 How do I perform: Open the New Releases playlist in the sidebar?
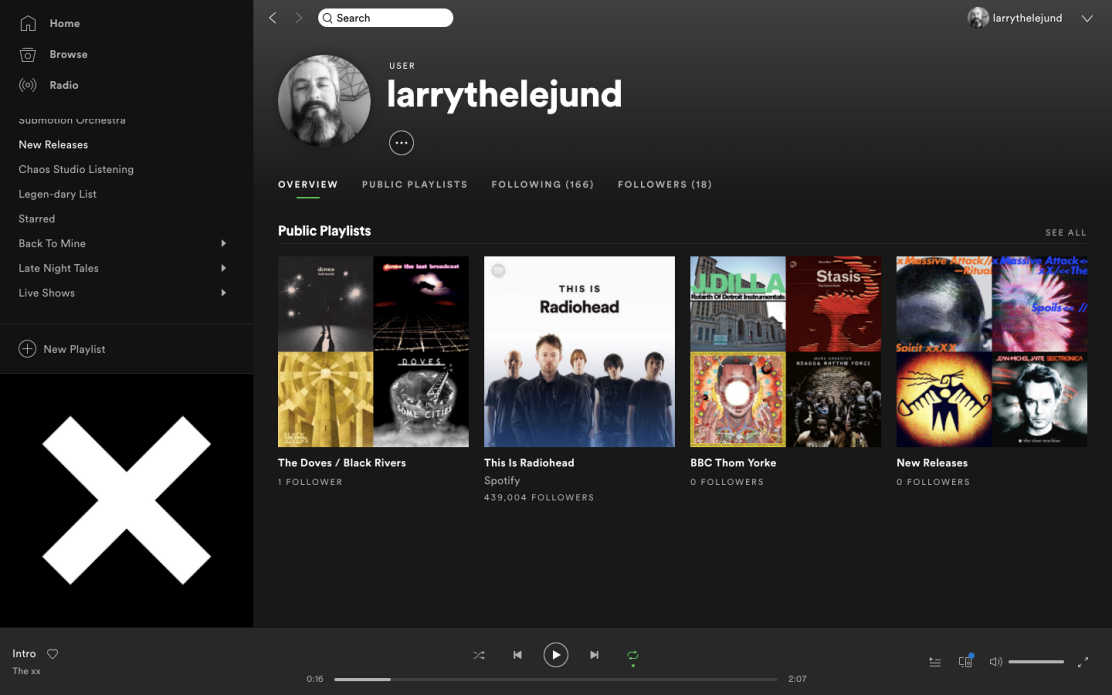53,145
